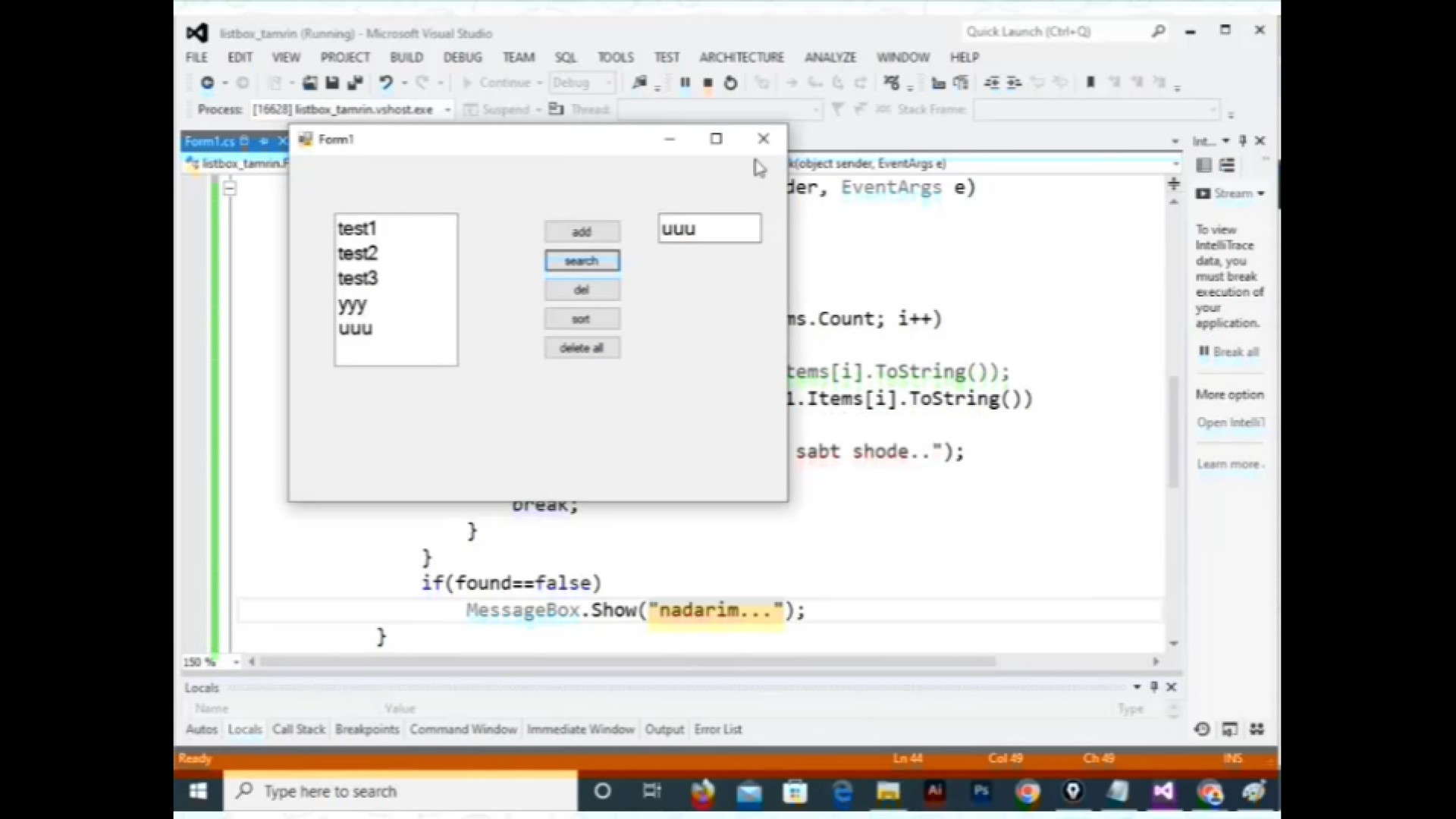Click the Navigate Backward toolbar icon

207,83
